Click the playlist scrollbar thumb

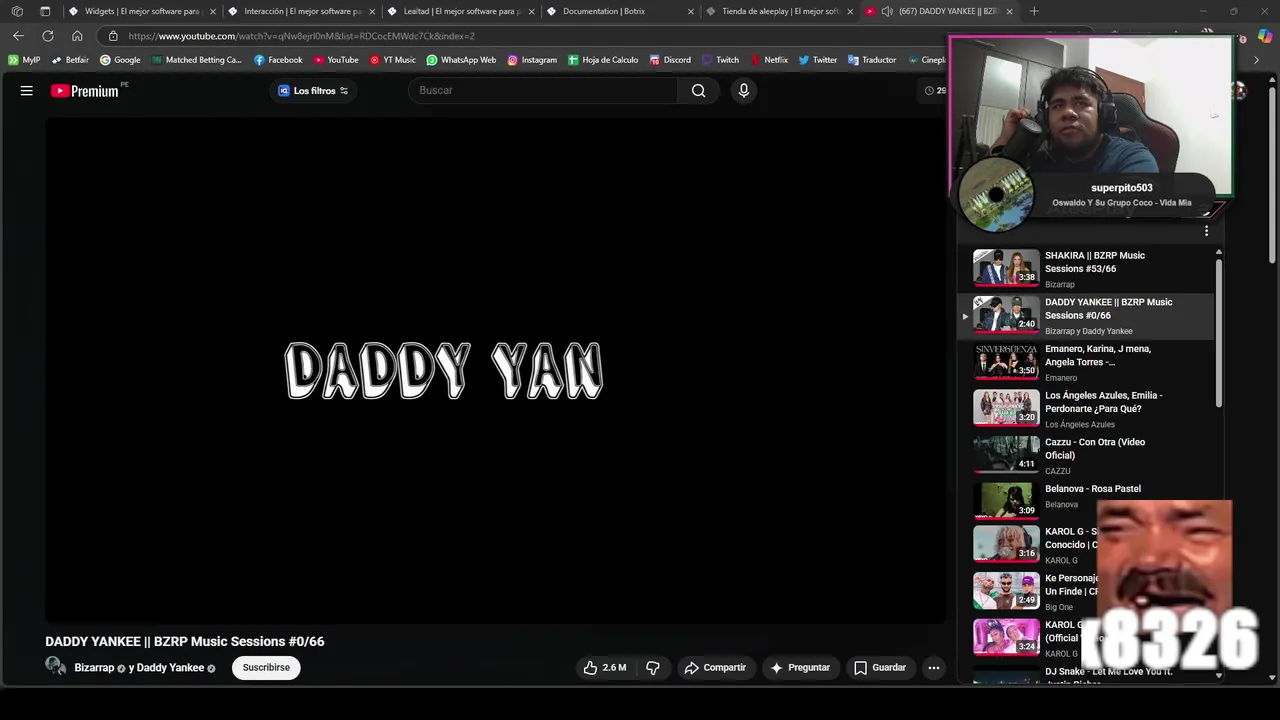tap(1218, 332)
